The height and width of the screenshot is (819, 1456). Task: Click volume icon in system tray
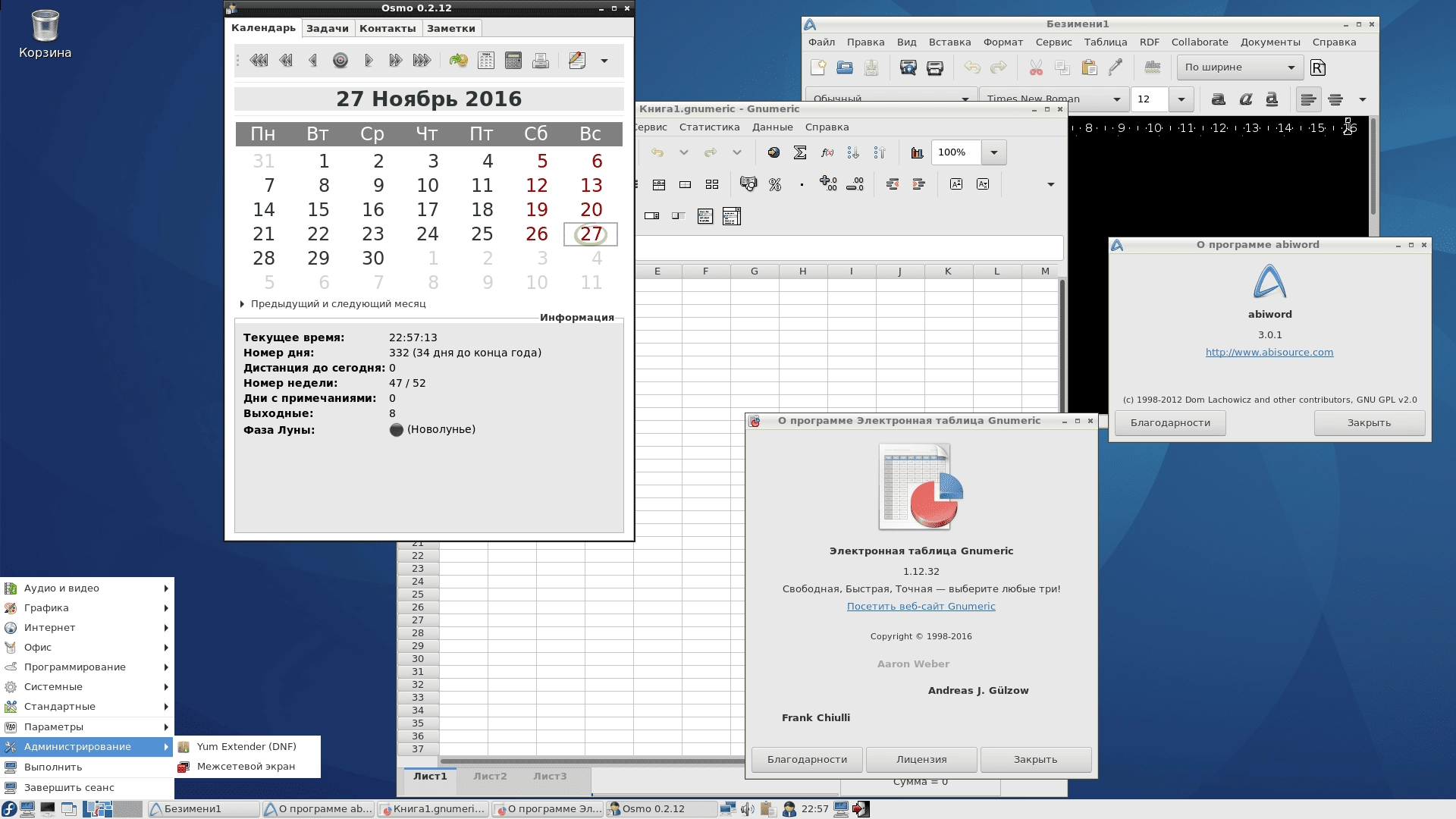click(x=748, y=809)
